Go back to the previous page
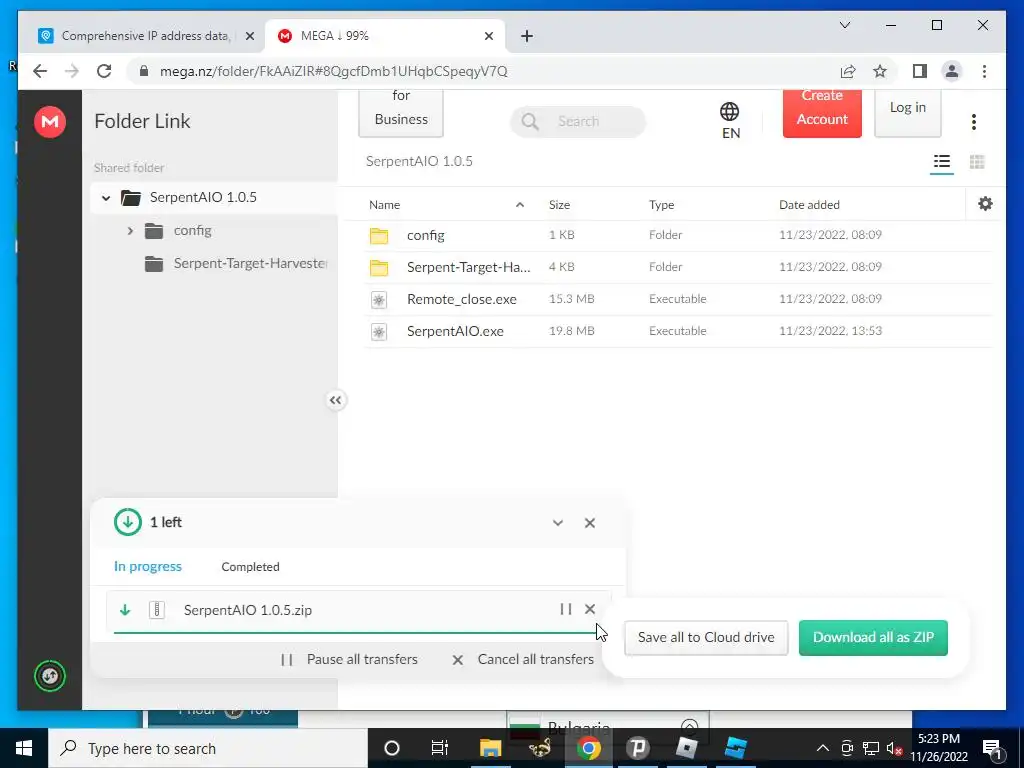This screenshot has width=1024, height=768. 40,71
